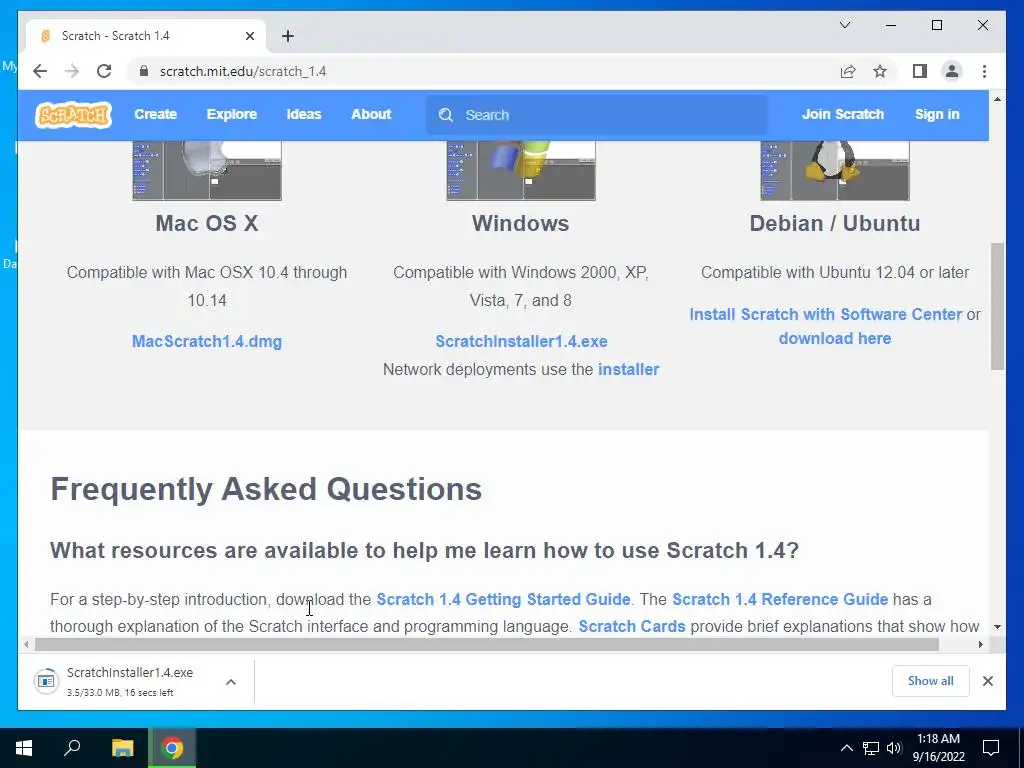Click the horizontal scrollbar left arrow
This screenshot has height=768, width=1024.
point(25,645)
